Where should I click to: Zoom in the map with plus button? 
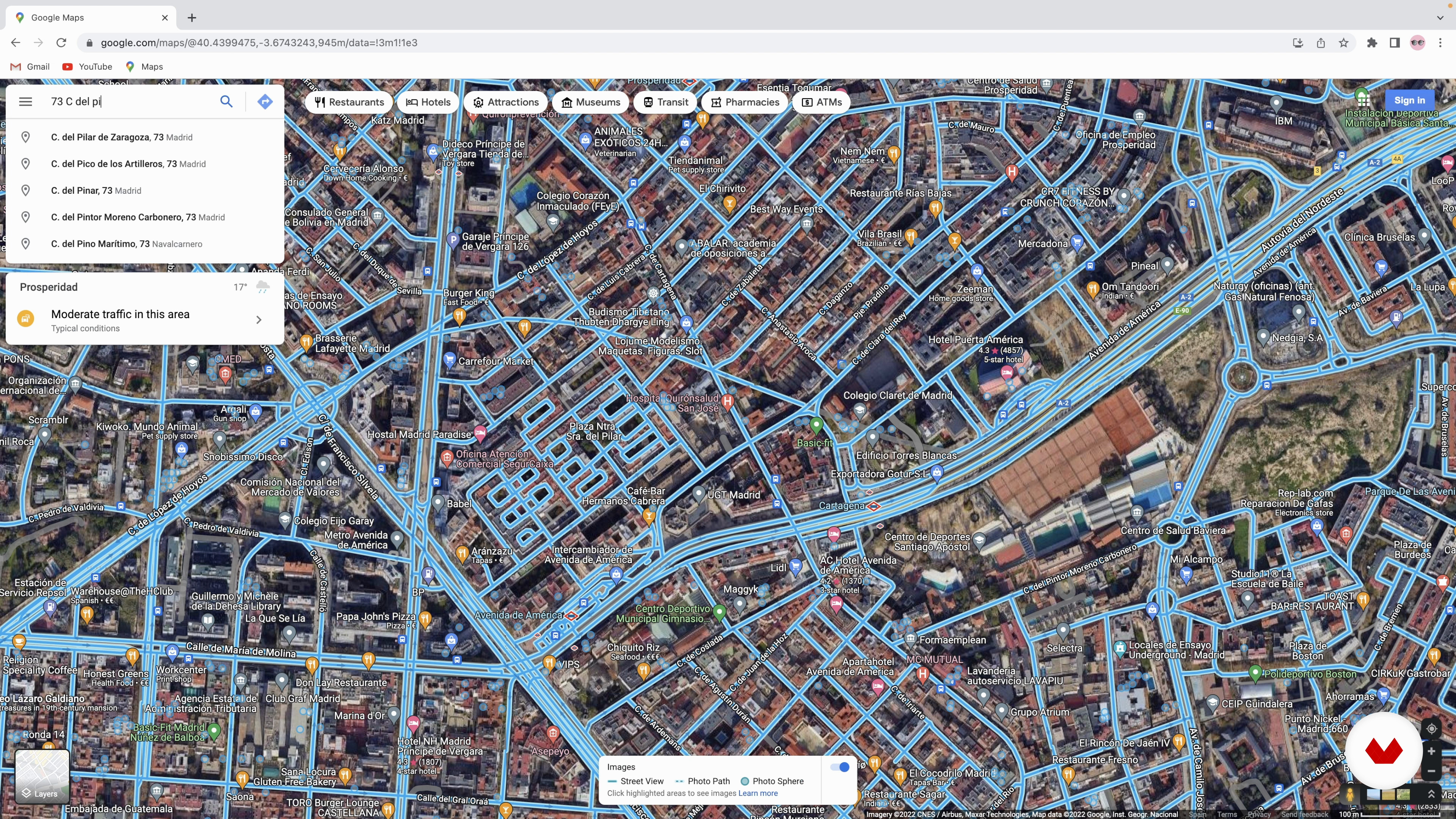point(1431,751)
